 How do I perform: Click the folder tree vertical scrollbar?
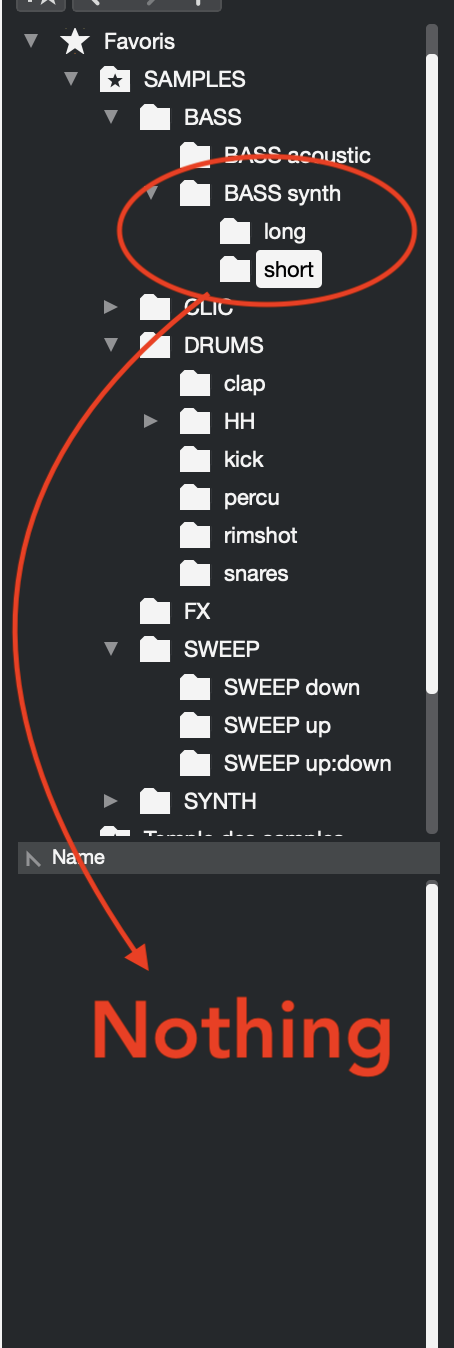pos(432,374)
